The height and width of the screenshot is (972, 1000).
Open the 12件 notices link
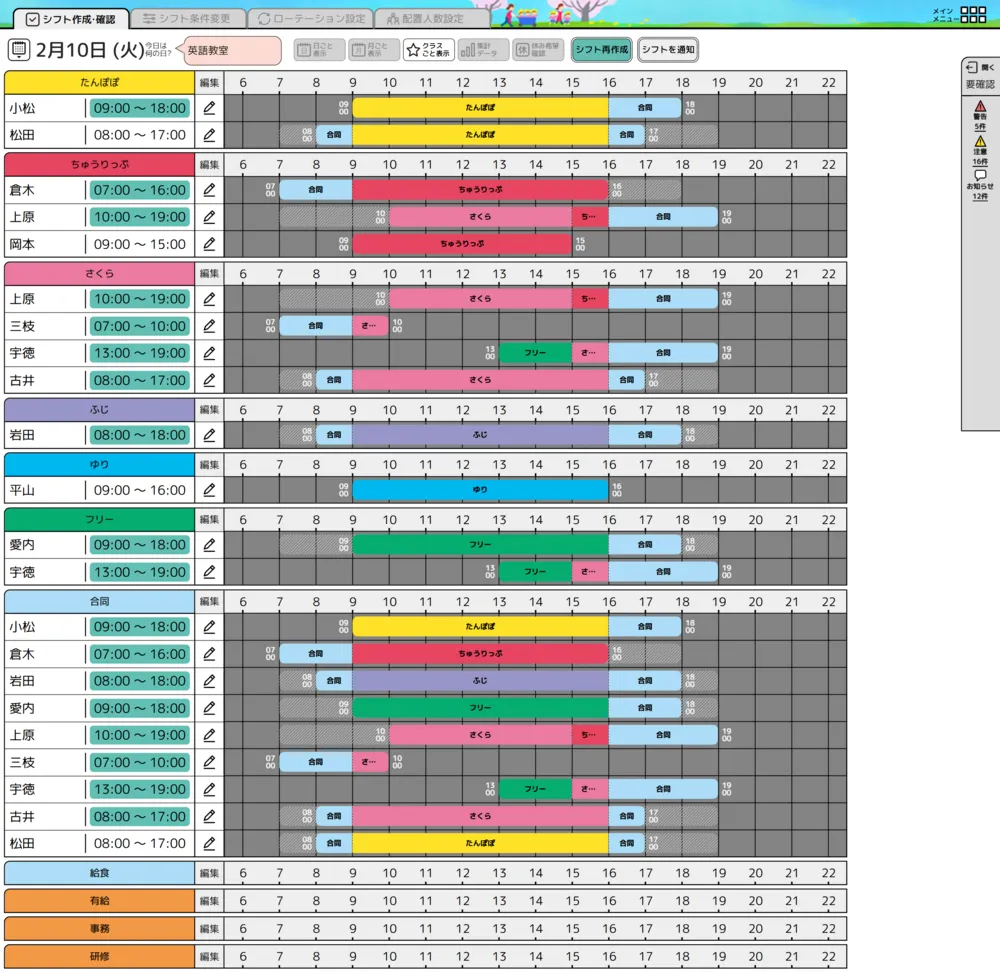[x=980, y=196]
